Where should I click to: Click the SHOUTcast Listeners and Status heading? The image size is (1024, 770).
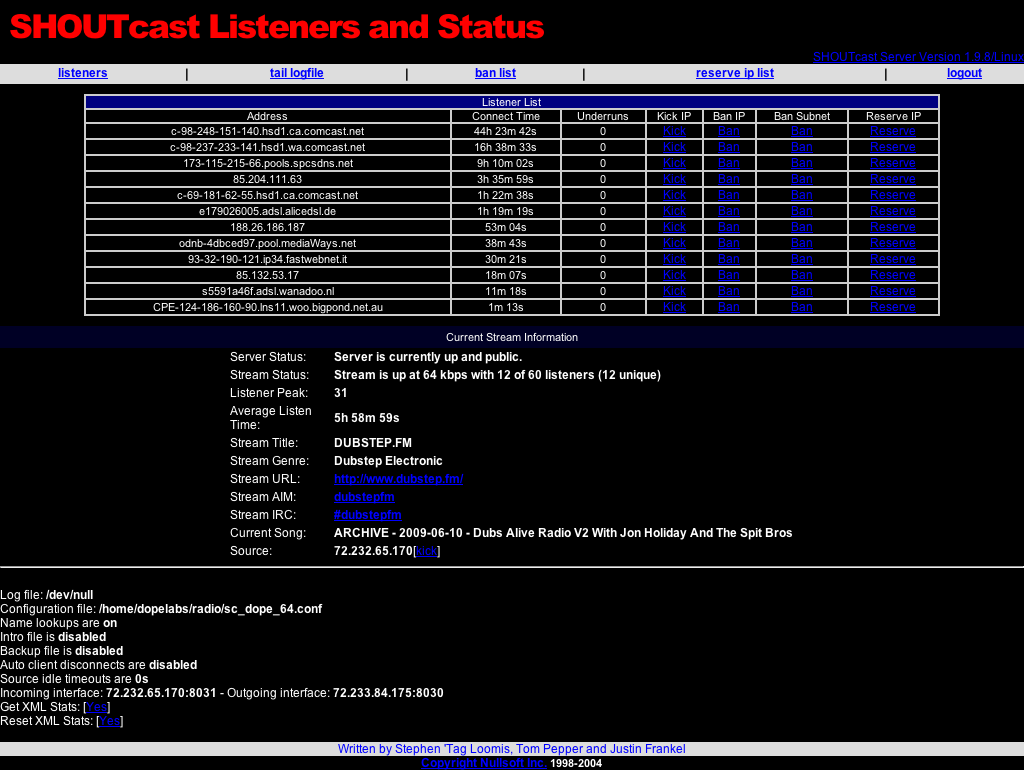(277, 27)
